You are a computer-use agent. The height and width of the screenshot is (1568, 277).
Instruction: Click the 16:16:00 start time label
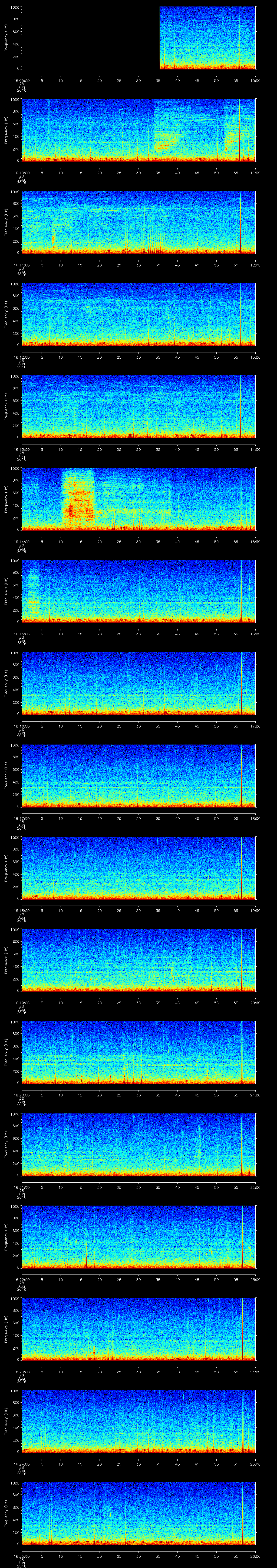click(21, 726)
